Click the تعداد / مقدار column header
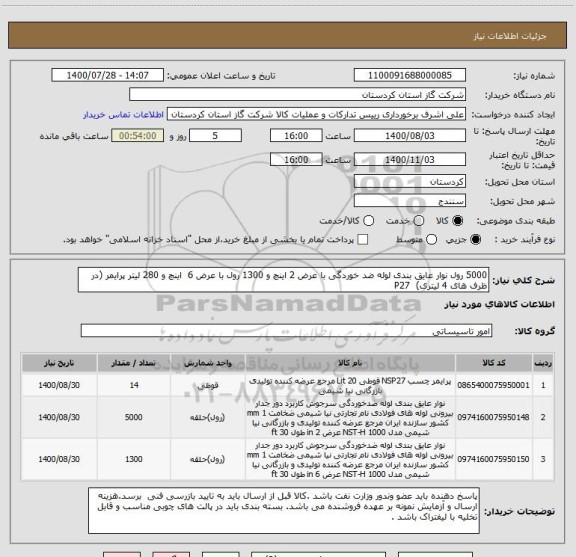Viewport: 576px width, 557px height. tap(134, 363)
